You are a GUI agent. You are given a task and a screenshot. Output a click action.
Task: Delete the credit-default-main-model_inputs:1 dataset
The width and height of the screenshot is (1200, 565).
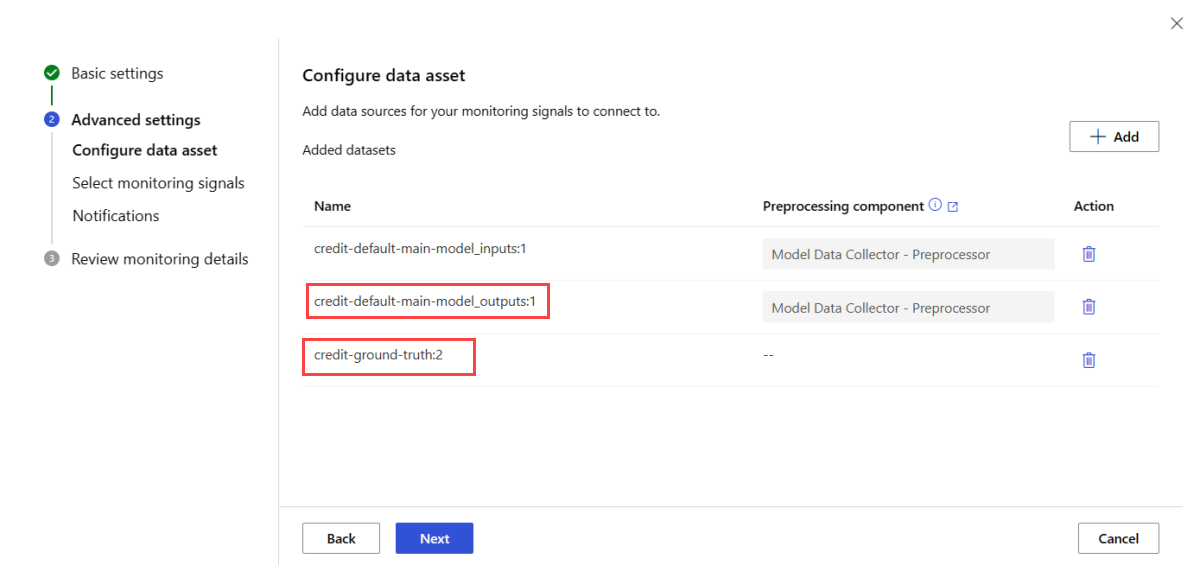coord(1089,254)
